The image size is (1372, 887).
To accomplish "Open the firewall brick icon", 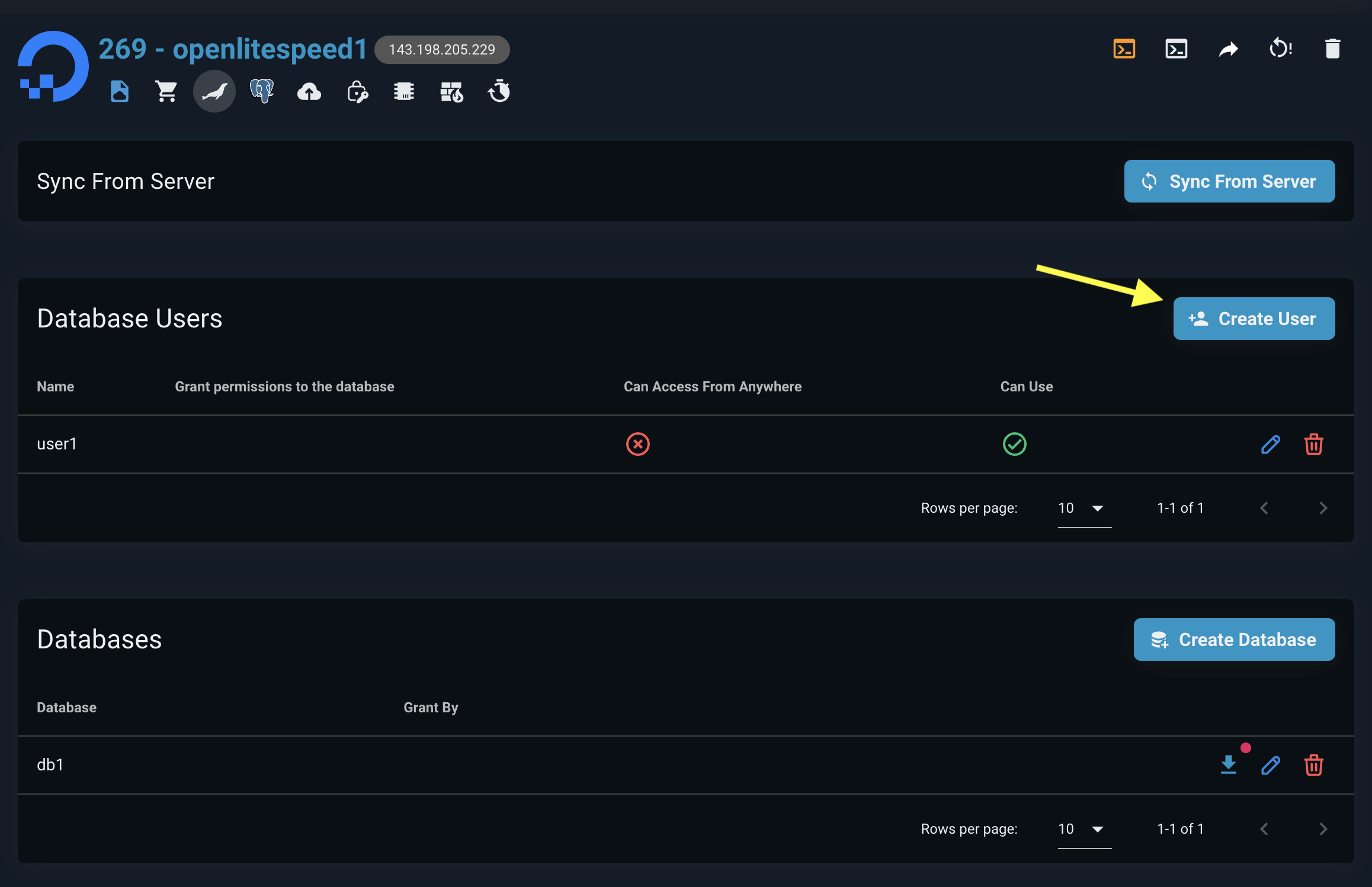I will (451, 91).
